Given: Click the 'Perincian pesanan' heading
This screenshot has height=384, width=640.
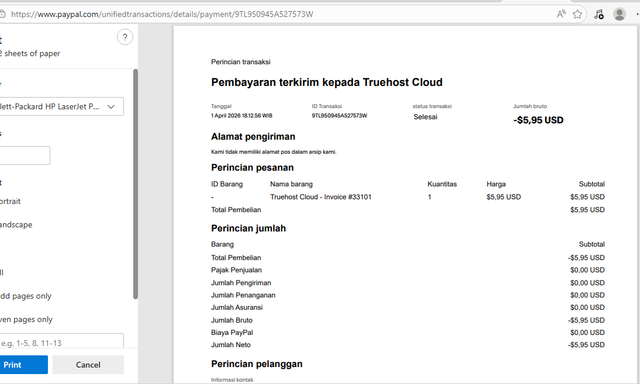Looking at the screenshot, I should pyautogui.click(x=252, y=168).
